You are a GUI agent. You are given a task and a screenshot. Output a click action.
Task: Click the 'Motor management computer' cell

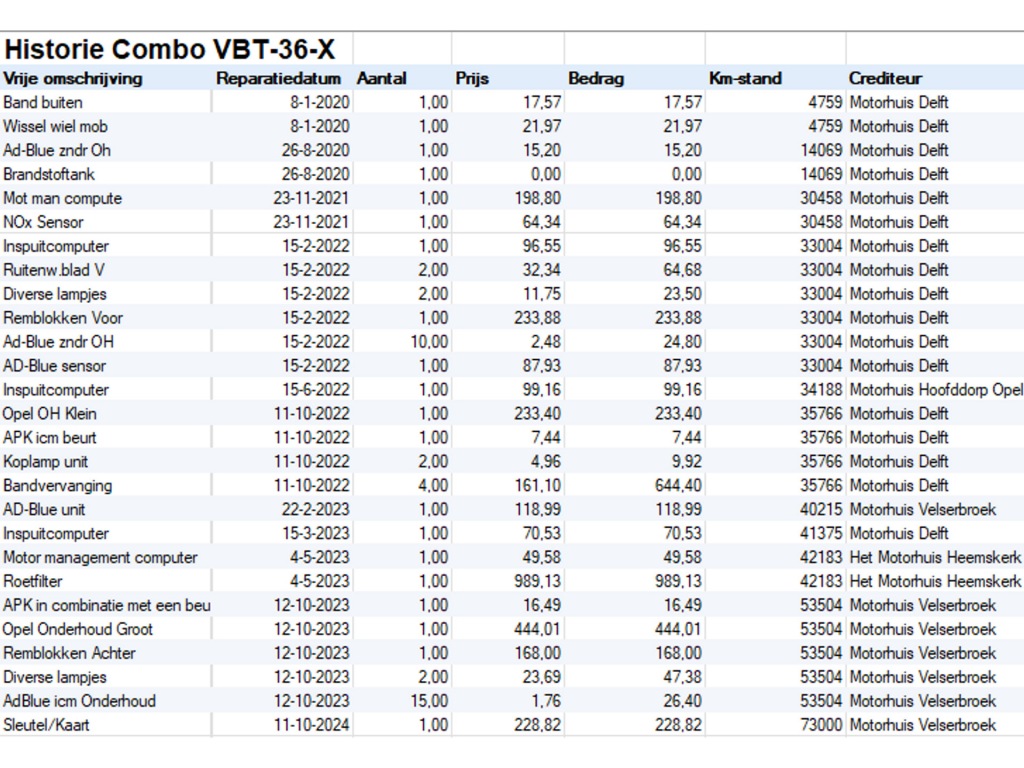(x=100, y=557)
